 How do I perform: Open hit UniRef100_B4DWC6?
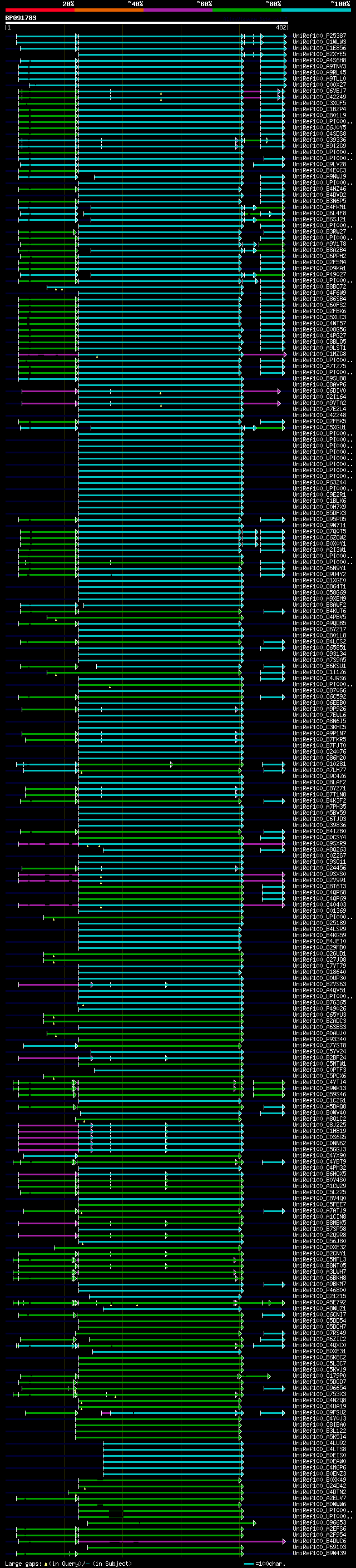point(319,1541)
